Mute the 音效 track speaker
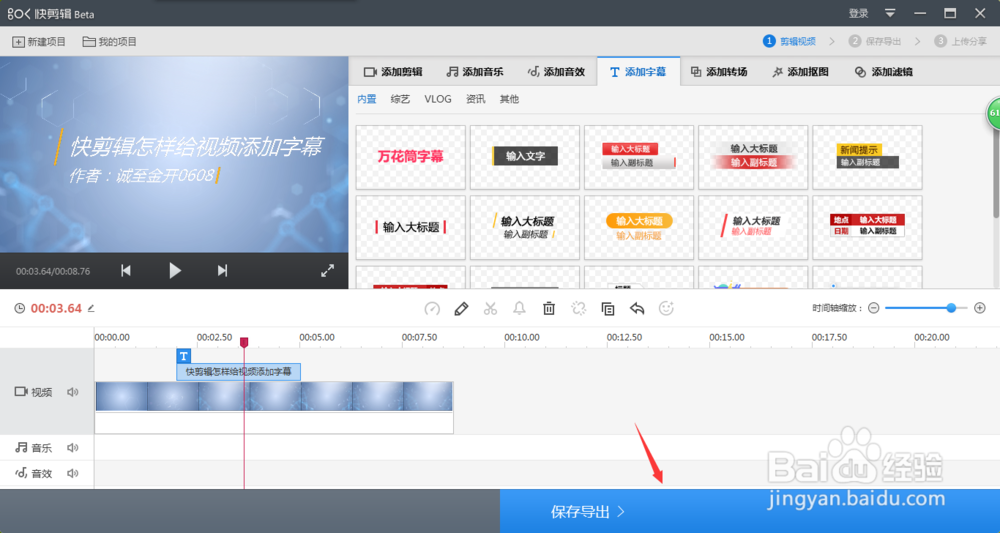 click(73, 473)
